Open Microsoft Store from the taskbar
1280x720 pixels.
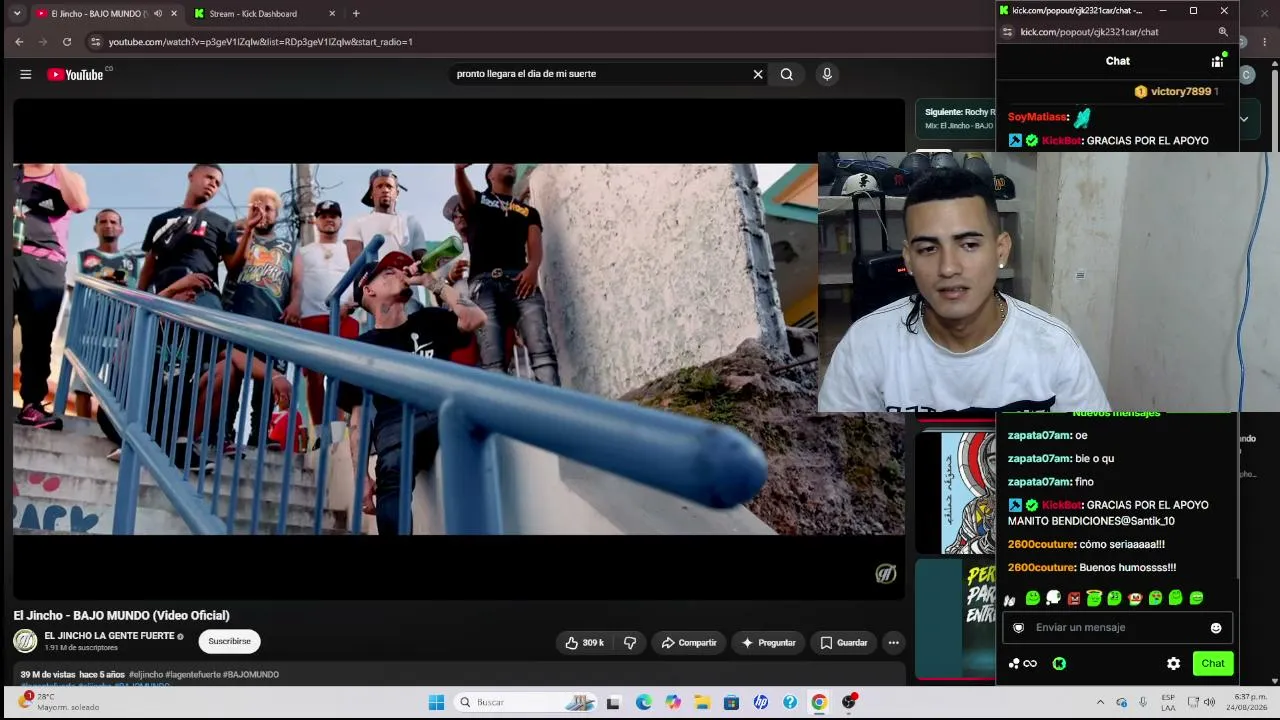click(731, 702)
